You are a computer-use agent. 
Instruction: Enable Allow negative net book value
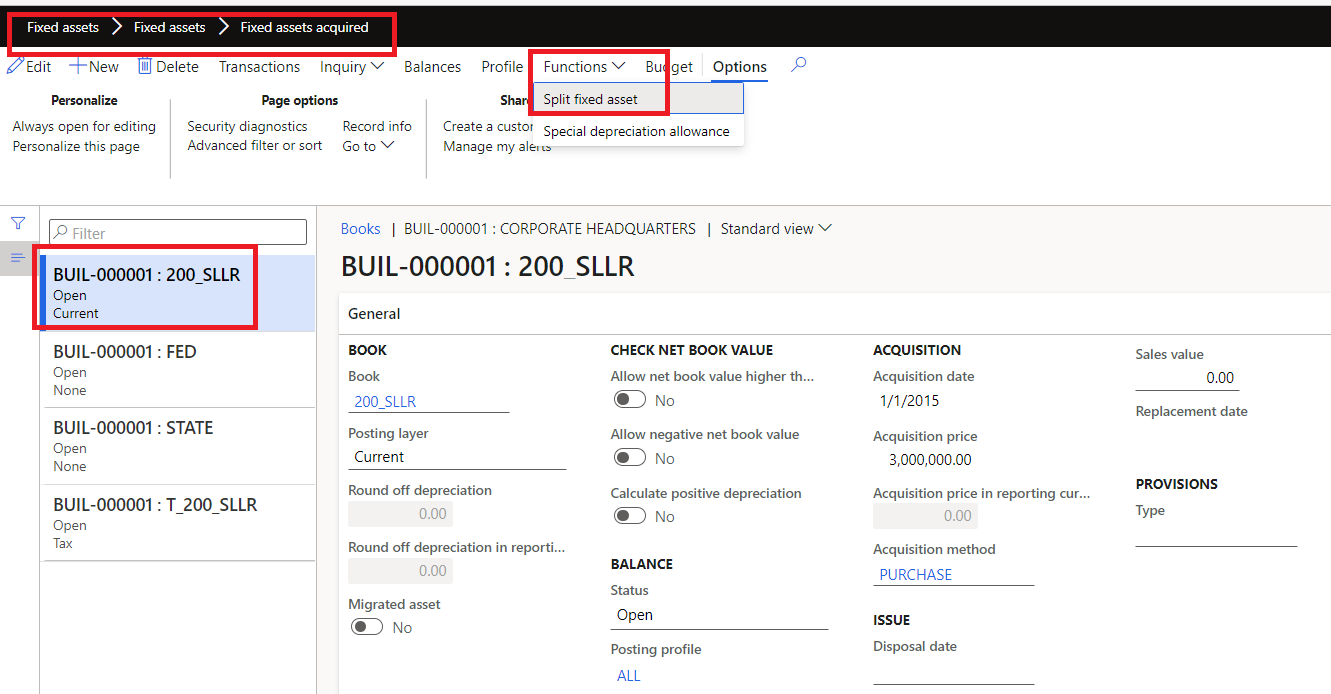coord(630,457)
